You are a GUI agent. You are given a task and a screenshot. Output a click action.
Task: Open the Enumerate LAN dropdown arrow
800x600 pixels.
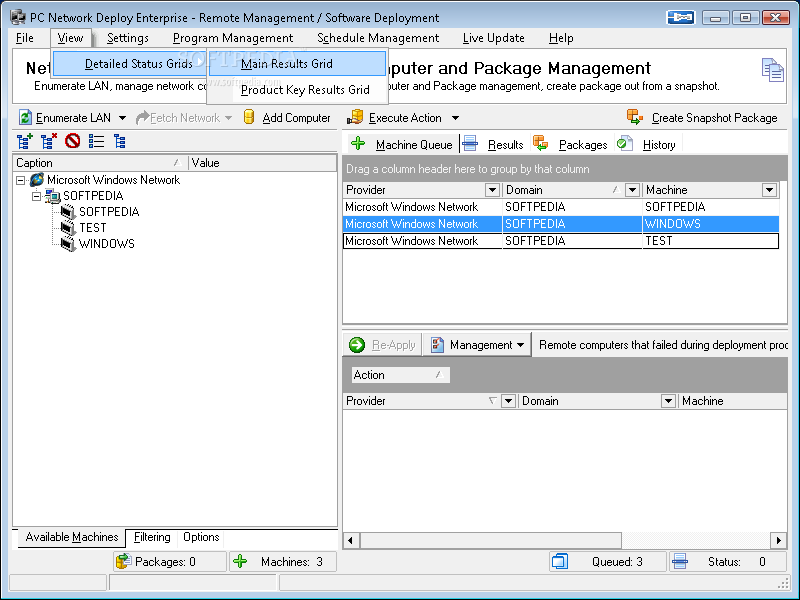click(x=122, y=118)
